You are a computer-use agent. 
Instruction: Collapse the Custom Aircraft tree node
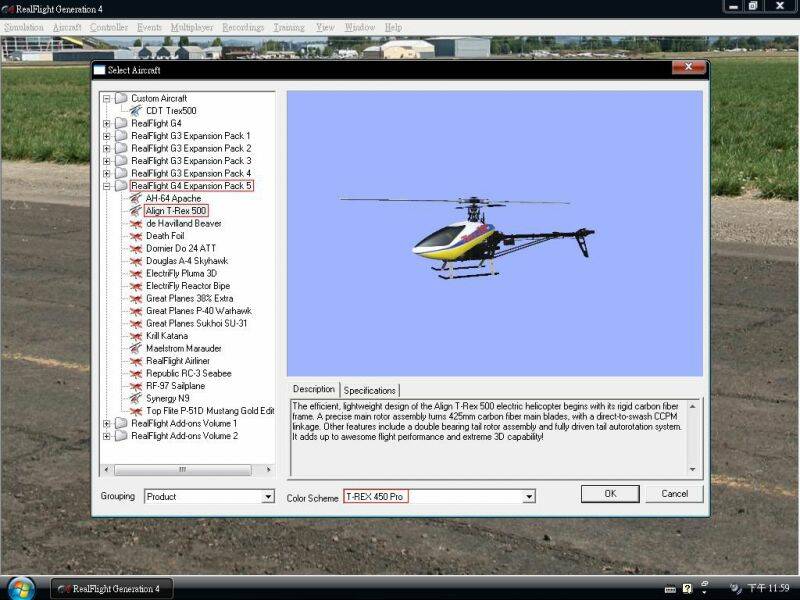point(107,98)
